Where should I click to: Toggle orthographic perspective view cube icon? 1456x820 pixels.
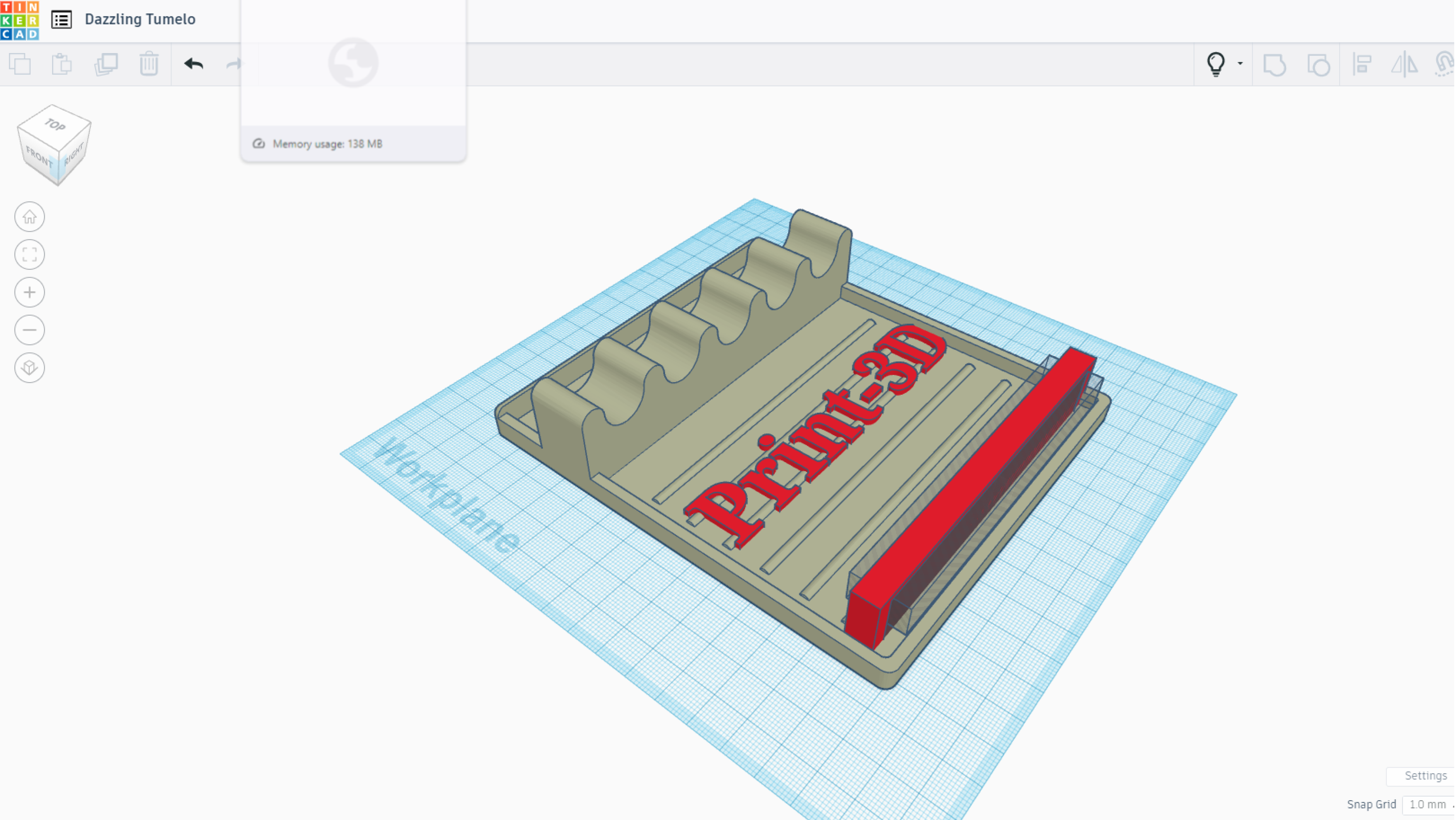tap(29, 367)
